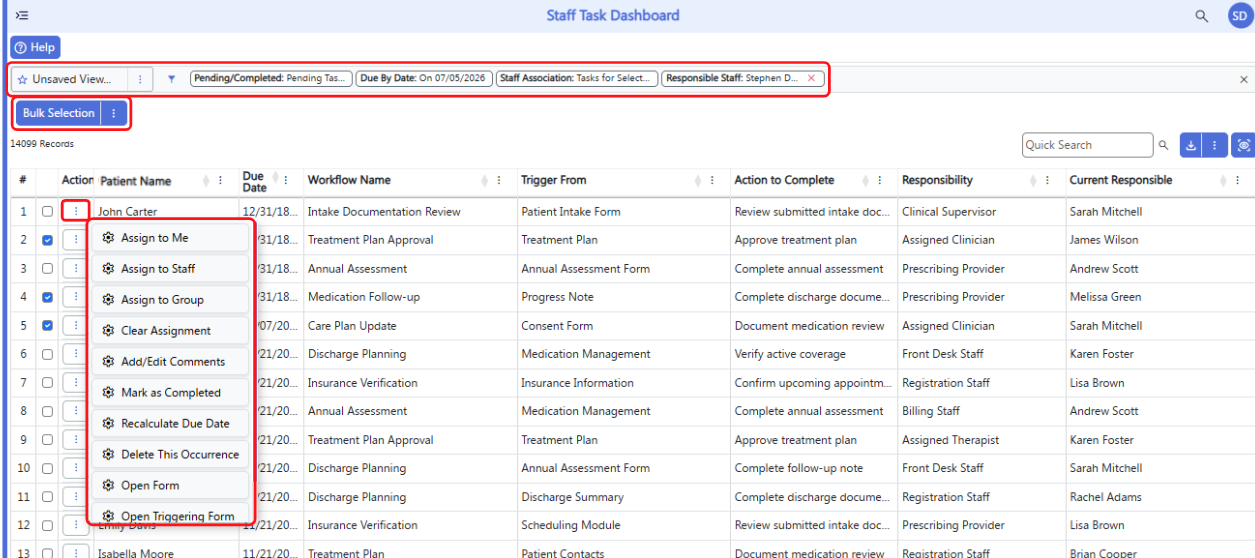Screen dimensions: 1255x558
Task: Sort by Responsibility arrows
Action: click(x=1033, y=181)
